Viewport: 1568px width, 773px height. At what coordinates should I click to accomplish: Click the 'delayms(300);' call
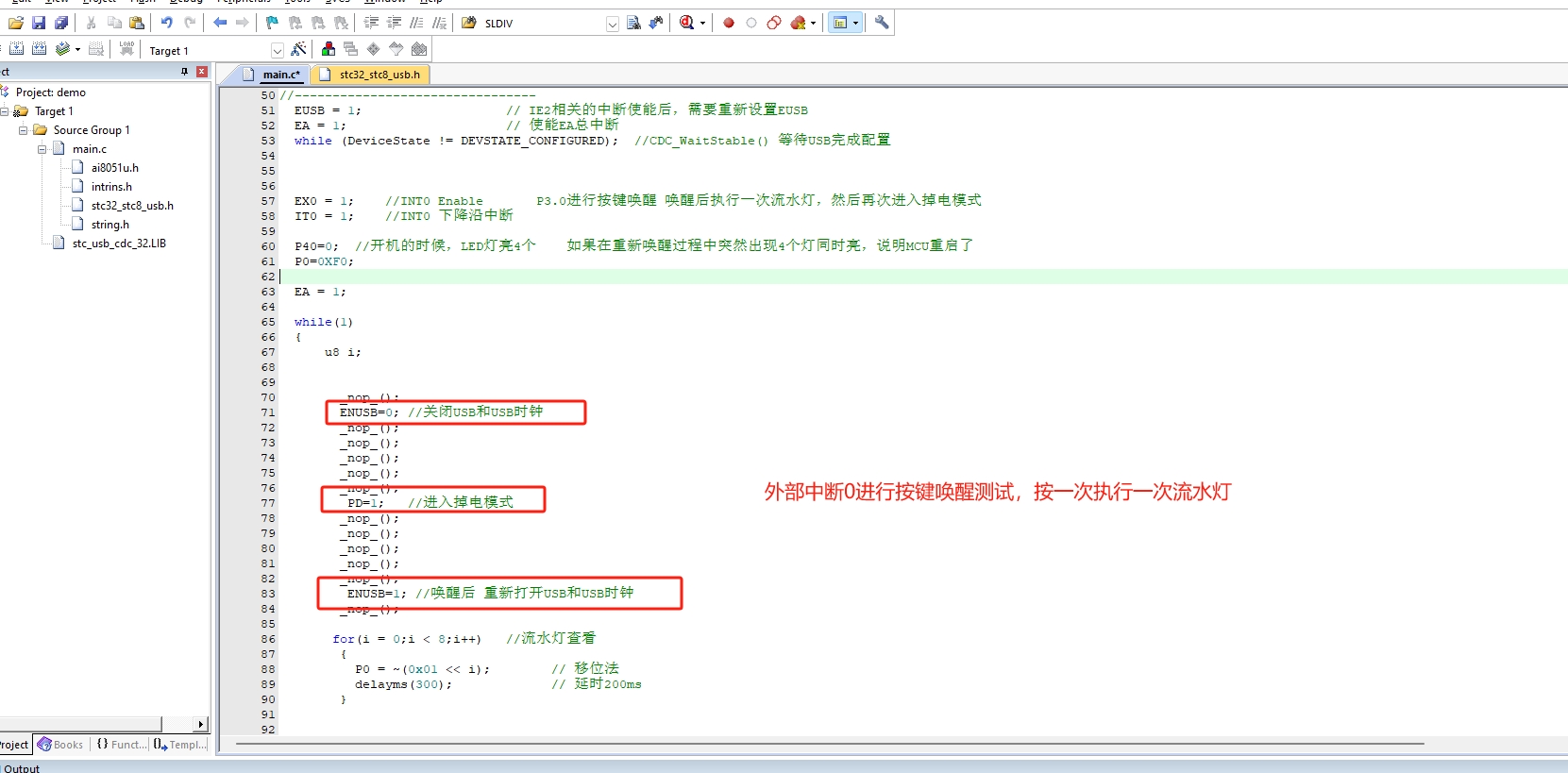403,684
